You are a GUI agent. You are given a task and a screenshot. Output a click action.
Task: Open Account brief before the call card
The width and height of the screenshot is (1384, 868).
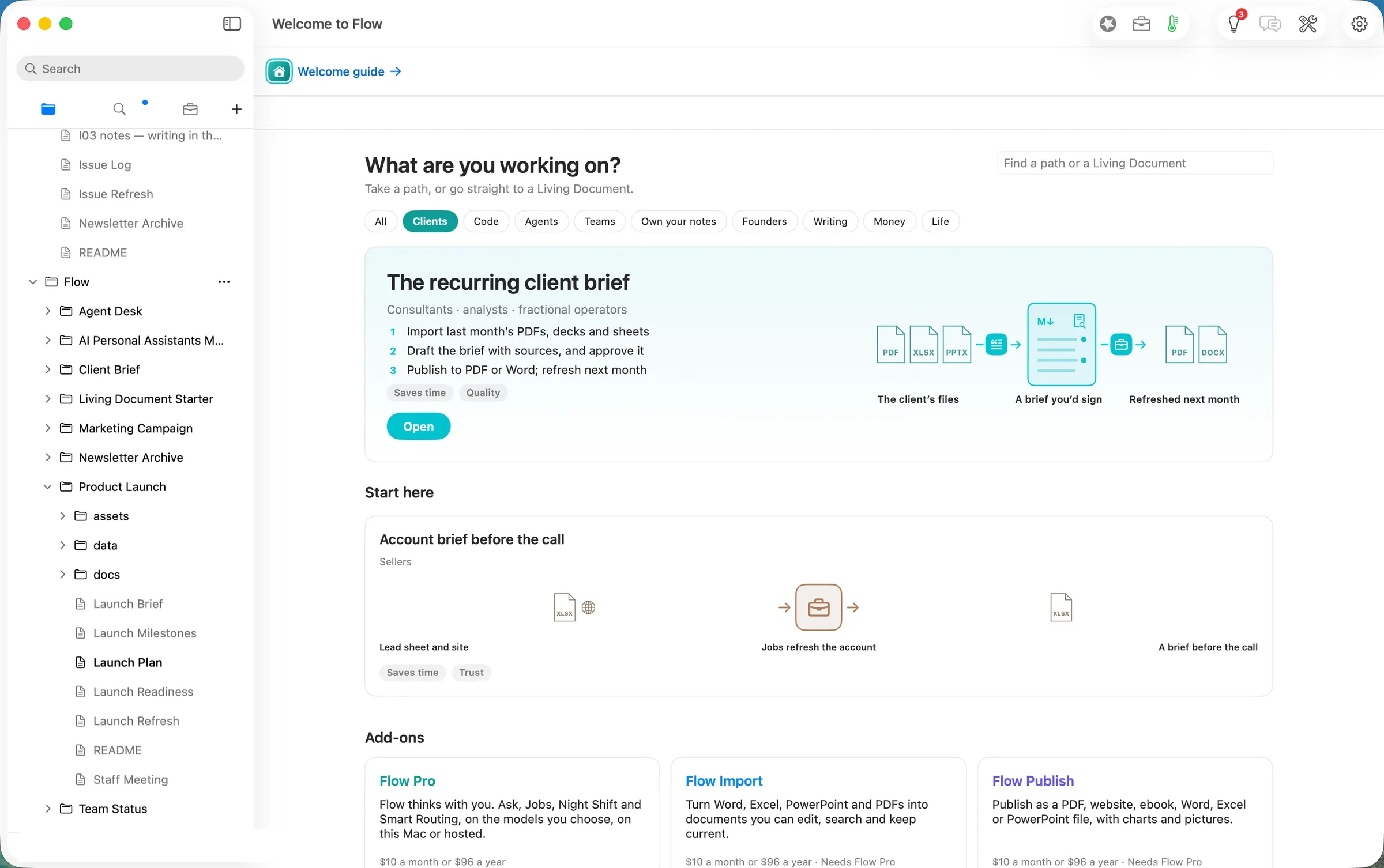(818, 606)
